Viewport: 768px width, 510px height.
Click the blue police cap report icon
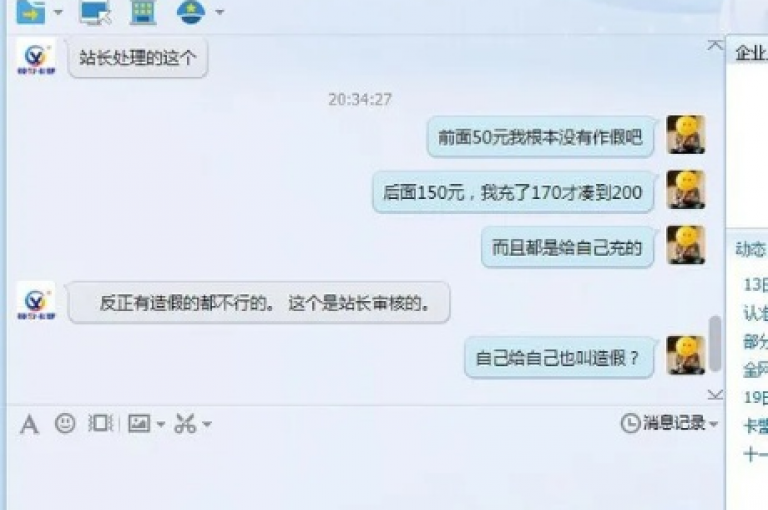[x=191, y=12]
